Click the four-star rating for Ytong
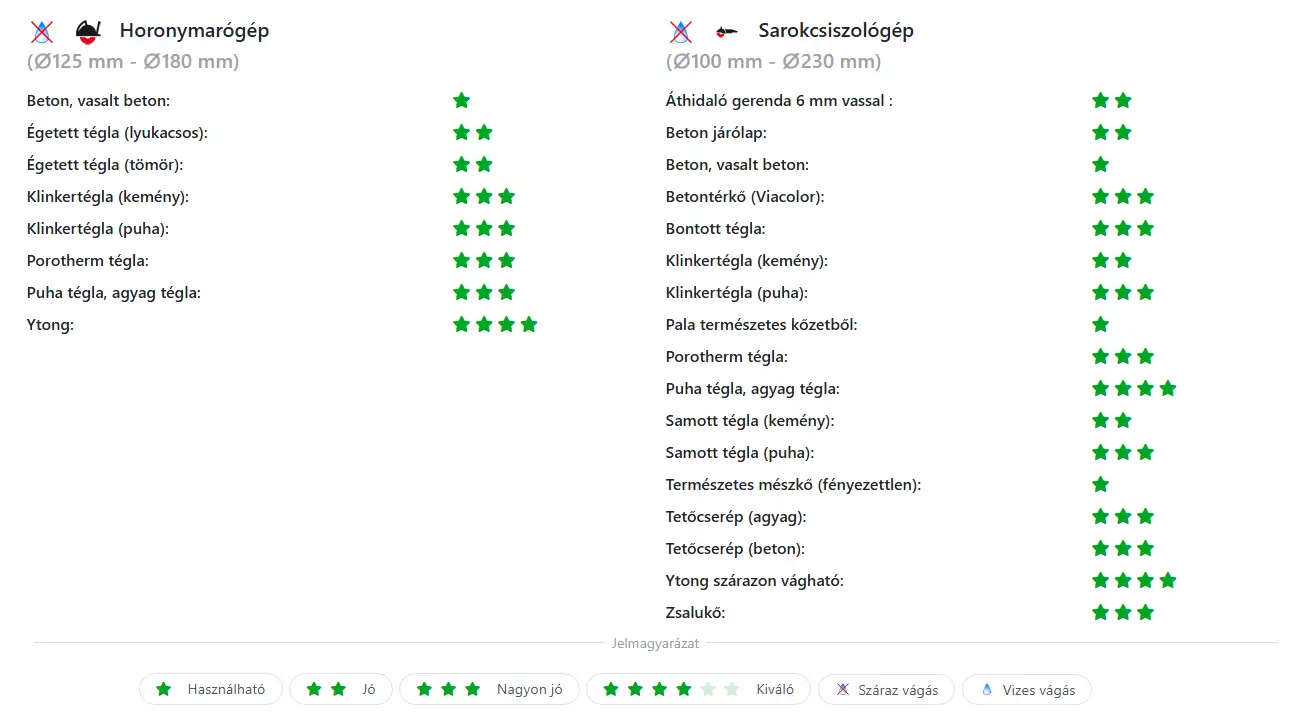1314x723 pixels. click(x=495, y=325)
